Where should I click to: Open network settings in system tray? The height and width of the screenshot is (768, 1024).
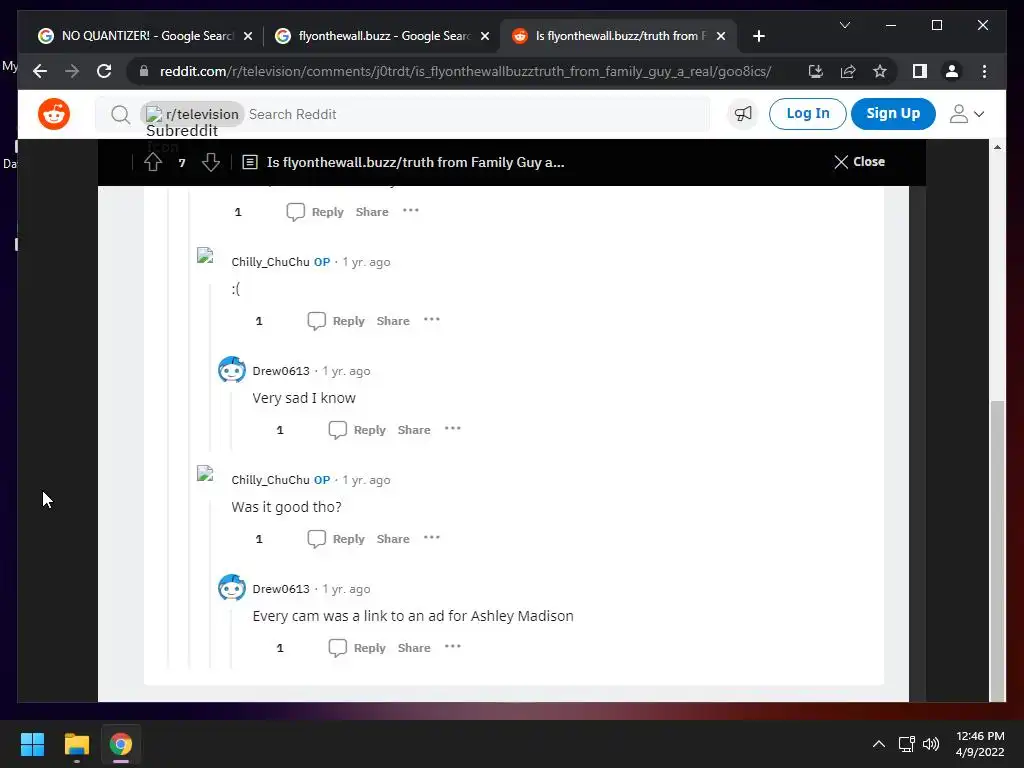coord(906,744)
